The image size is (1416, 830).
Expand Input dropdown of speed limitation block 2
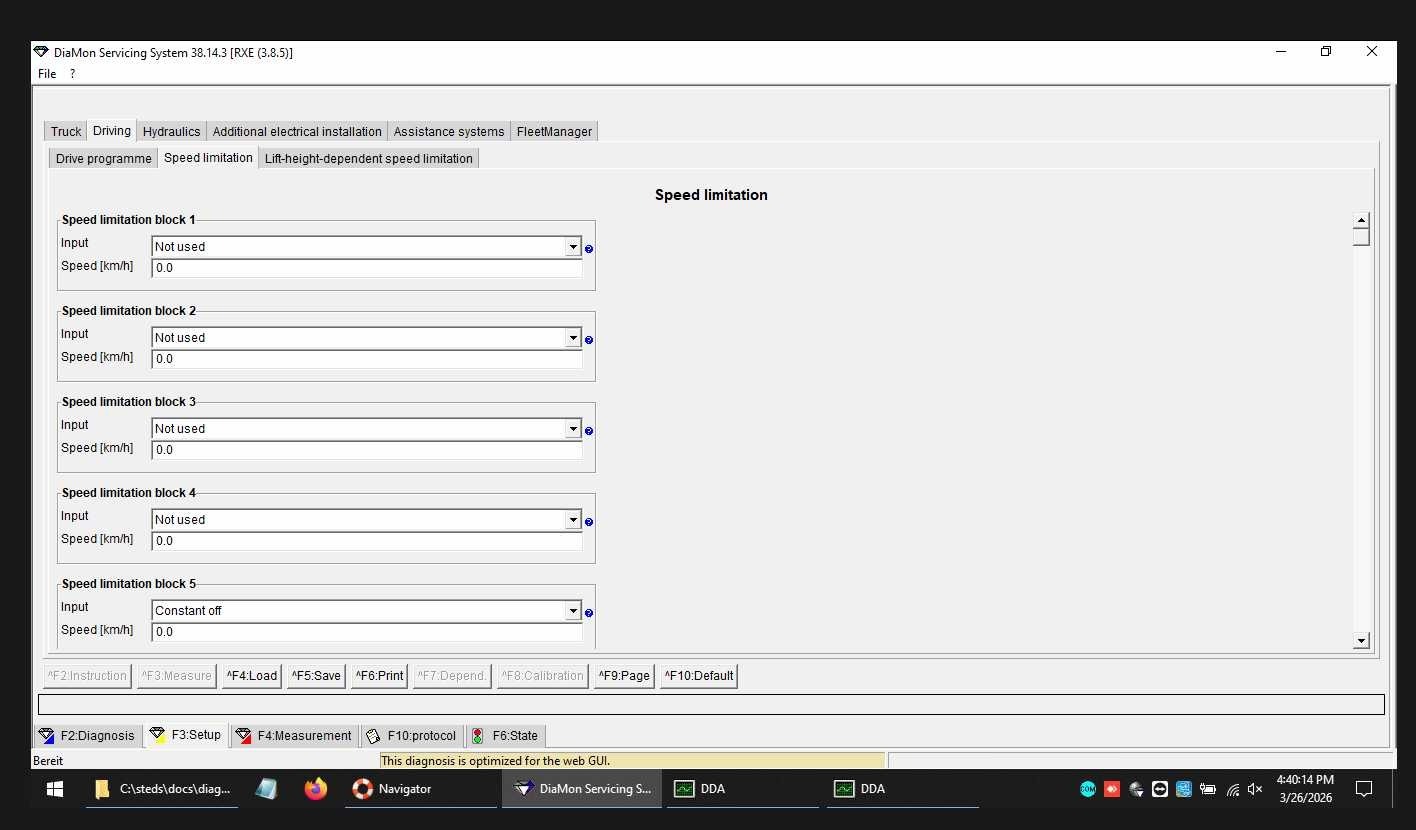(573, 338)
